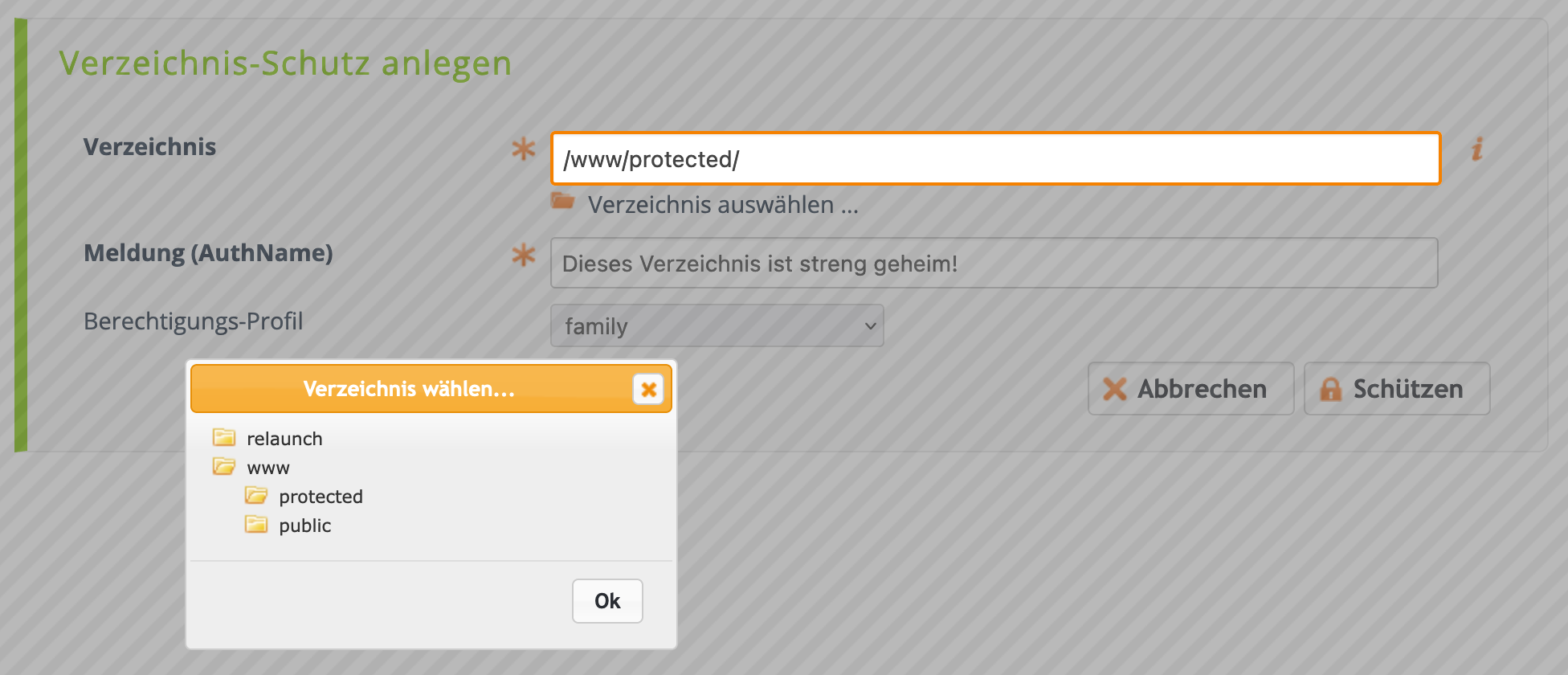The width and height of the screenshot is (1568, 675).
Task: Choose the protected subdirectory
Action: (x=321, y=497)
